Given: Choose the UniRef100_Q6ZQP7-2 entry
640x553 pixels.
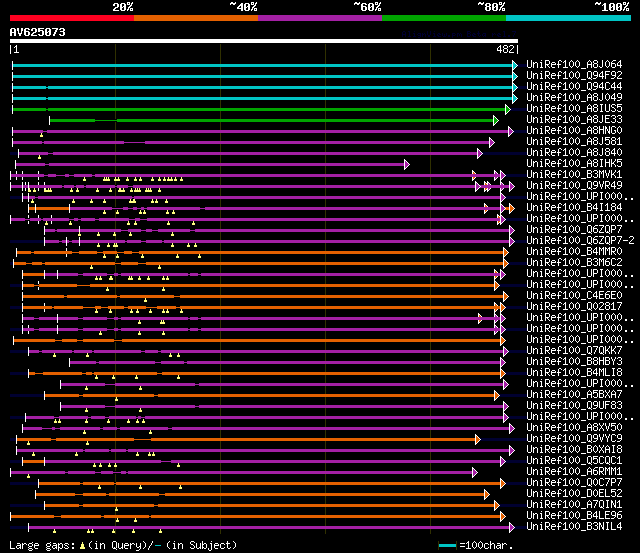Looking at the screenshot, I should (580, 241).
